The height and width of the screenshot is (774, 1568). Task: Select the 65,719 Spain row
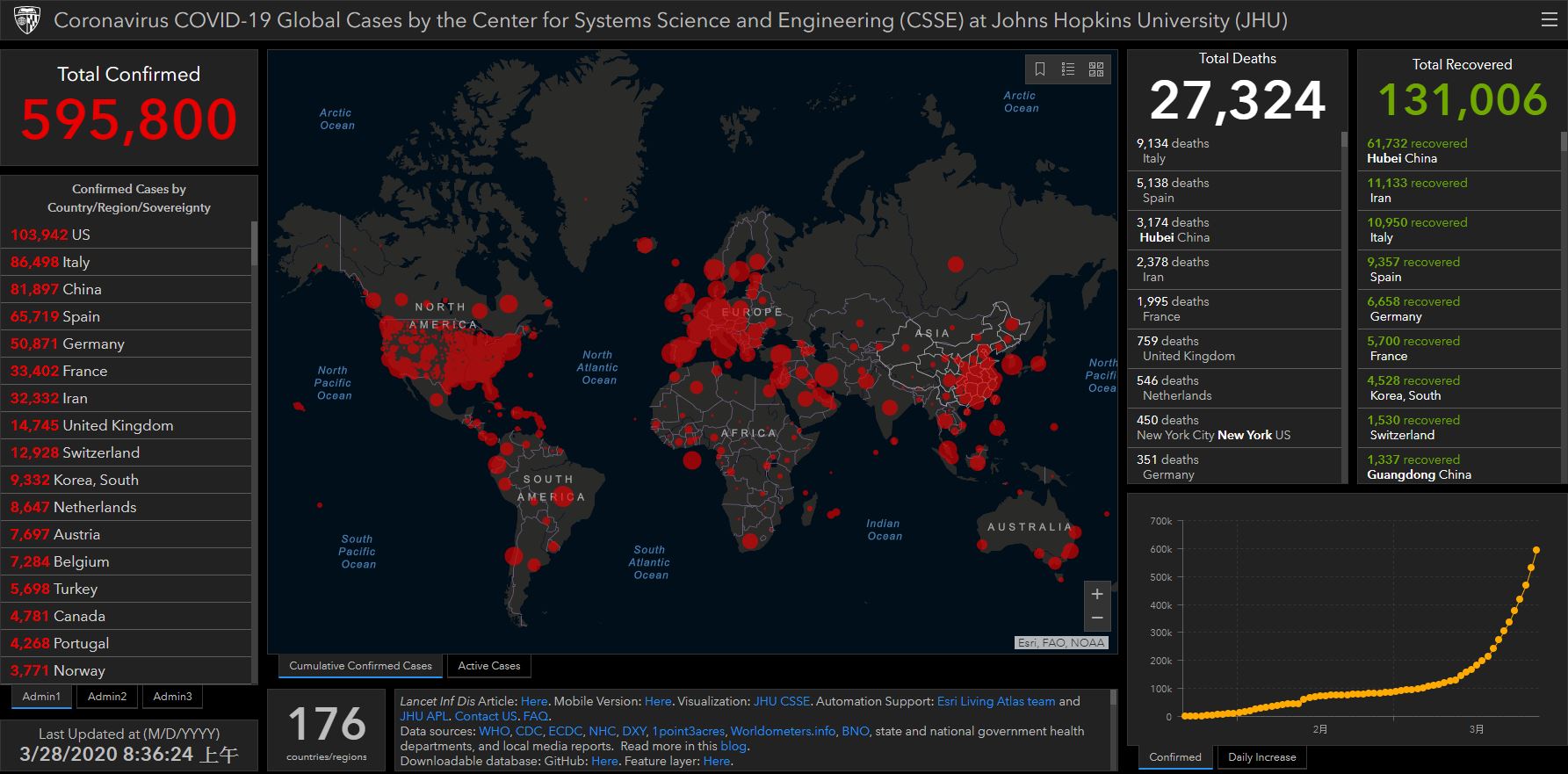[x=126, y=316]
